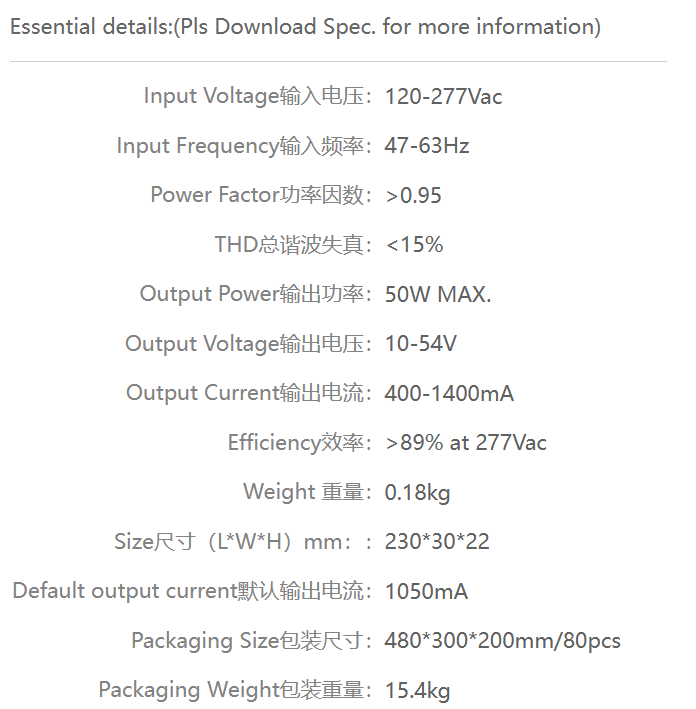The width and height of the screenshot is (696, 709).
Task: Click the 230*30*22 size value
Action: tap(437, 541)
